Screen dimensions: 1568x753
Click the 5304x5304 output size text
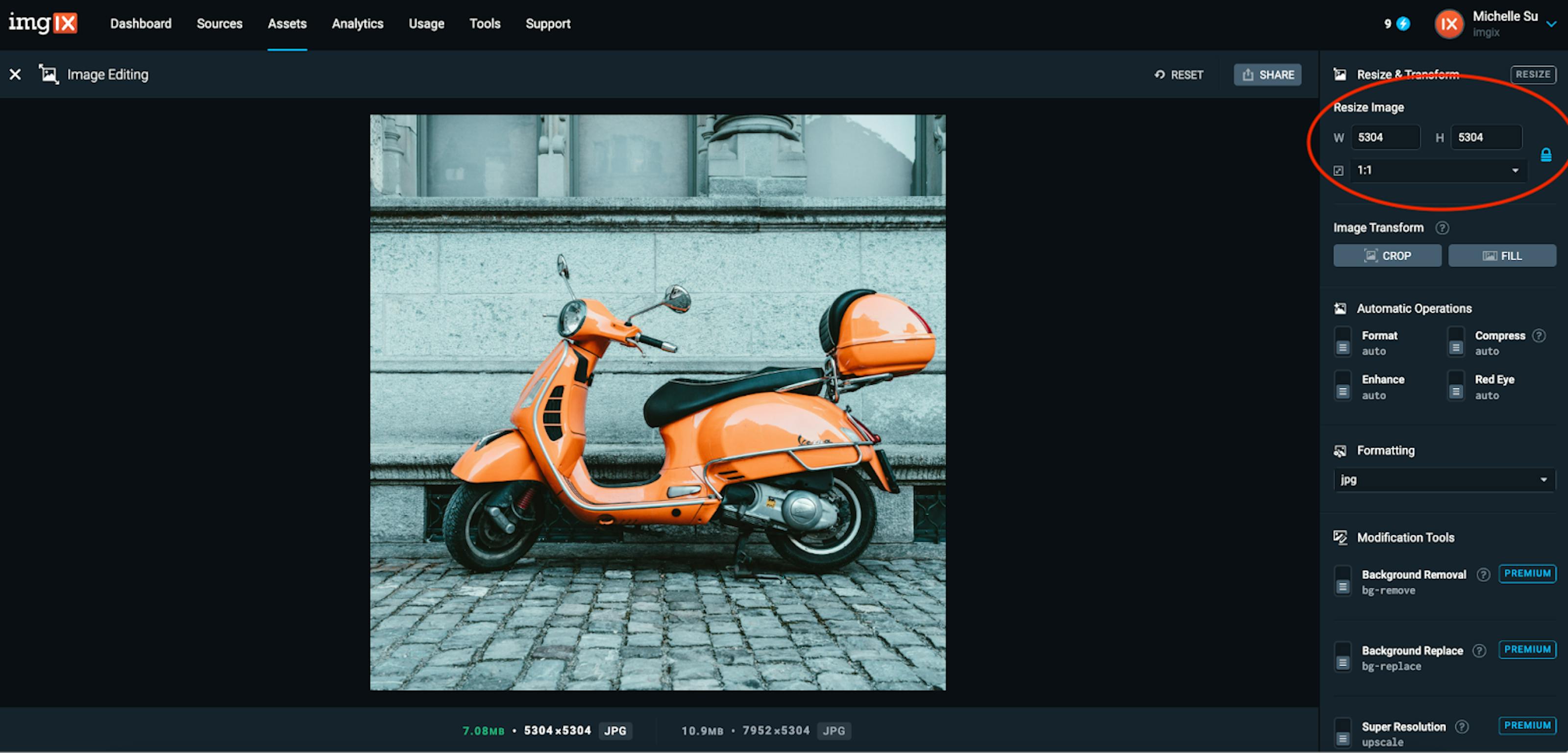tap(558, 730)
